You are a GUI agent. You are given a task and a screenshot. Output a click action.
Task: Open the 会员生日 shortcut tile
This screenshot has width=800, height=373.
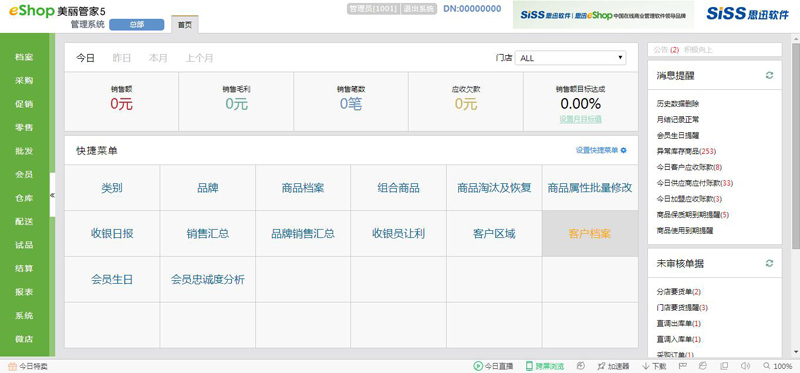pyautogui.click(x=112, y=280)
